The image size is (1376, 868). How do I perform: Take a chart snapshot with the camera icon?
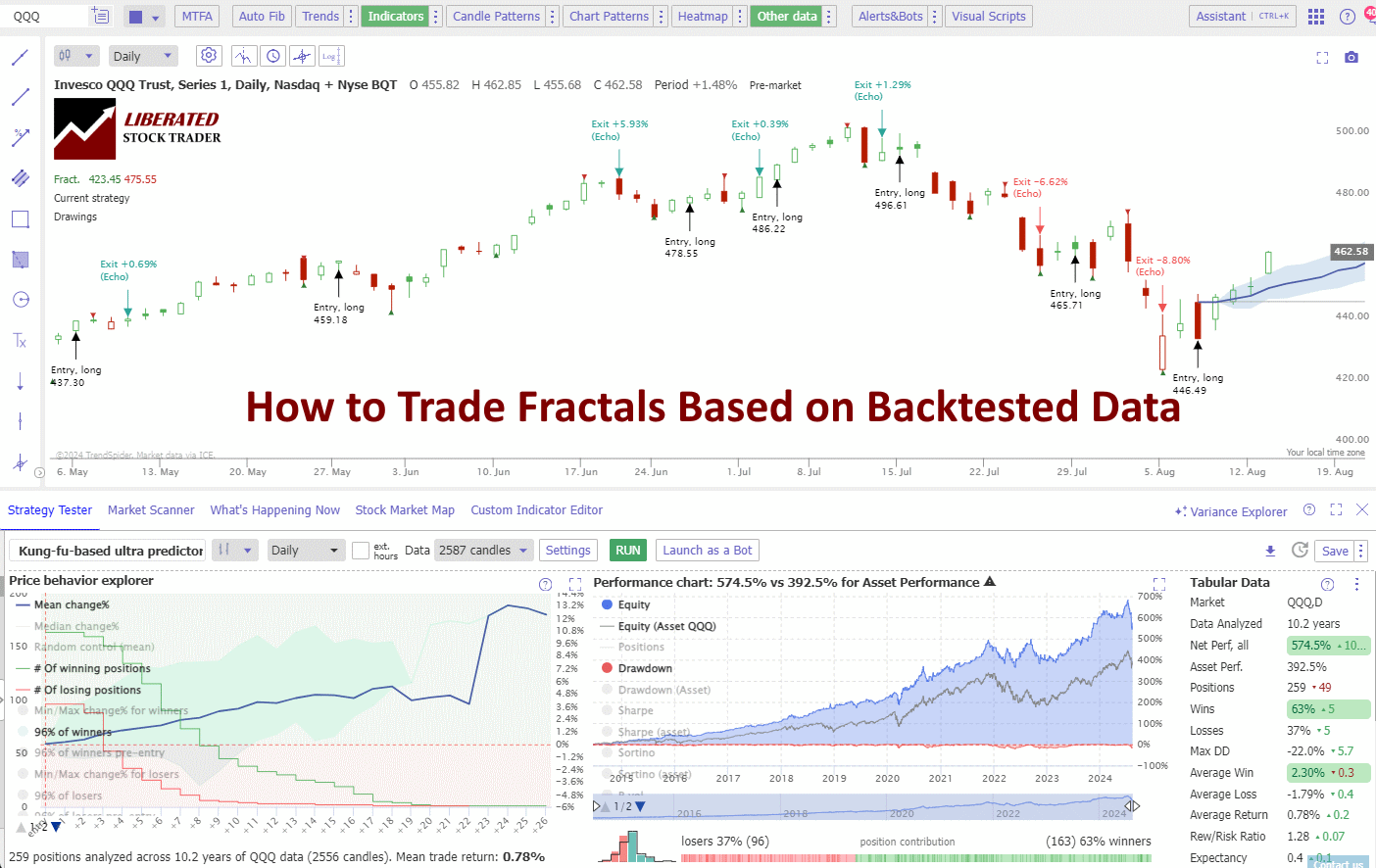coord(1351,58)
